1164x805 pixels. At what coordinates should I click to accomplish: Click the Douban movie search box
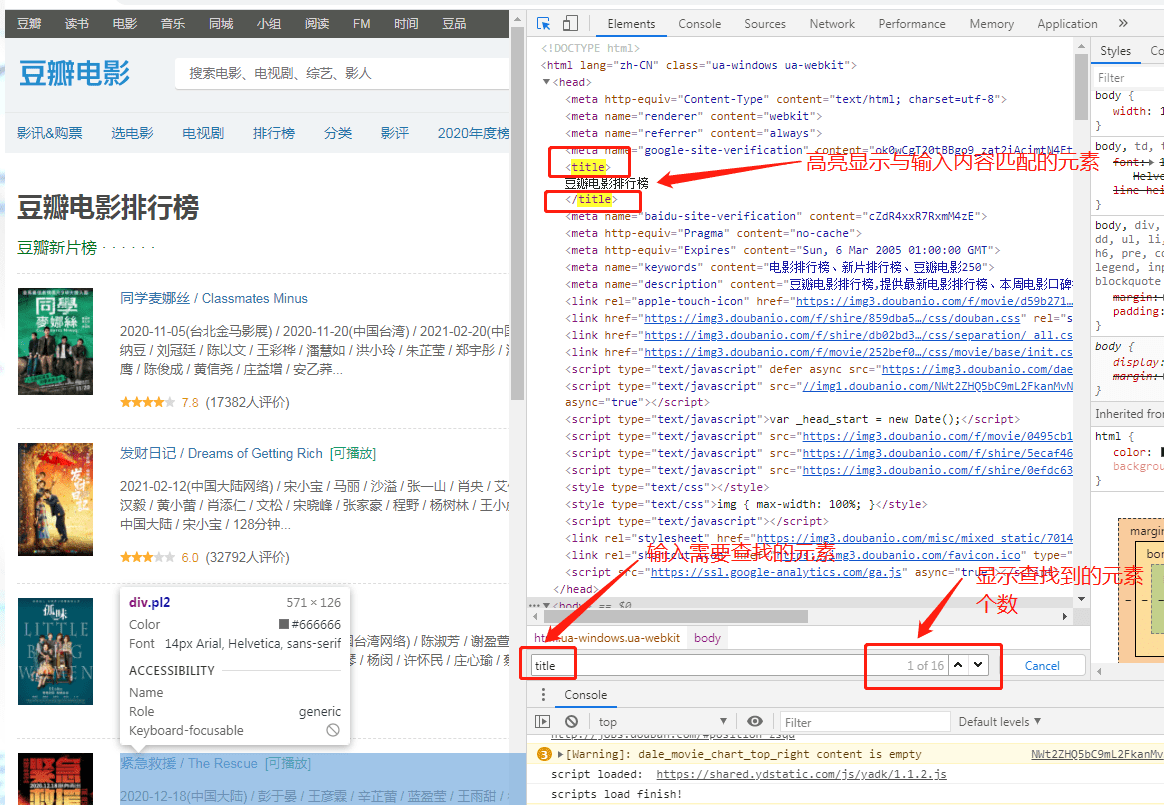click(x=341, y=74)
